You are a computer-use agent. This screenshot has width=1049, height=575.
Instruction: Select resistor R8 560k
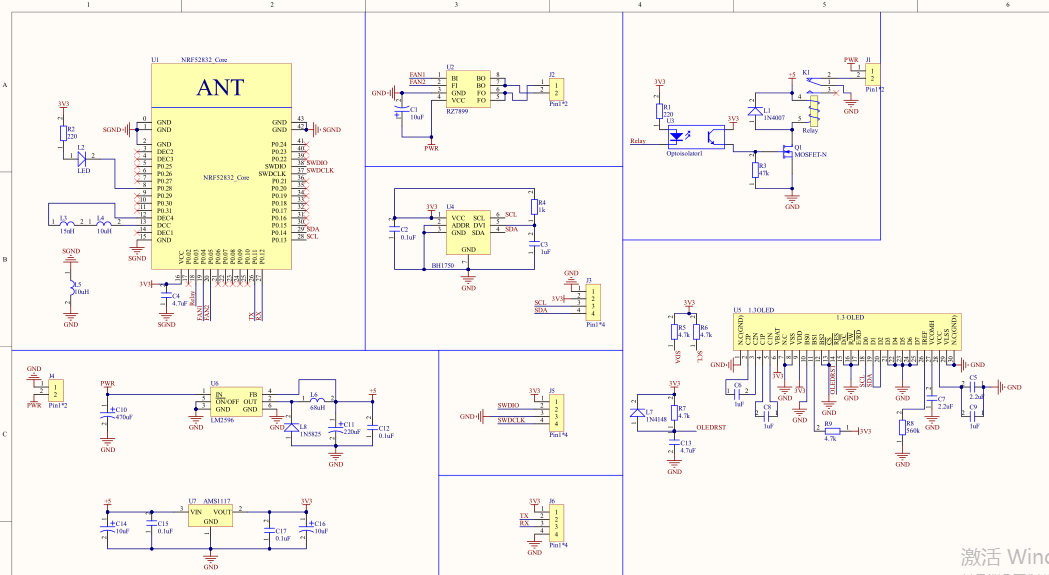click(x=902, y=428)
